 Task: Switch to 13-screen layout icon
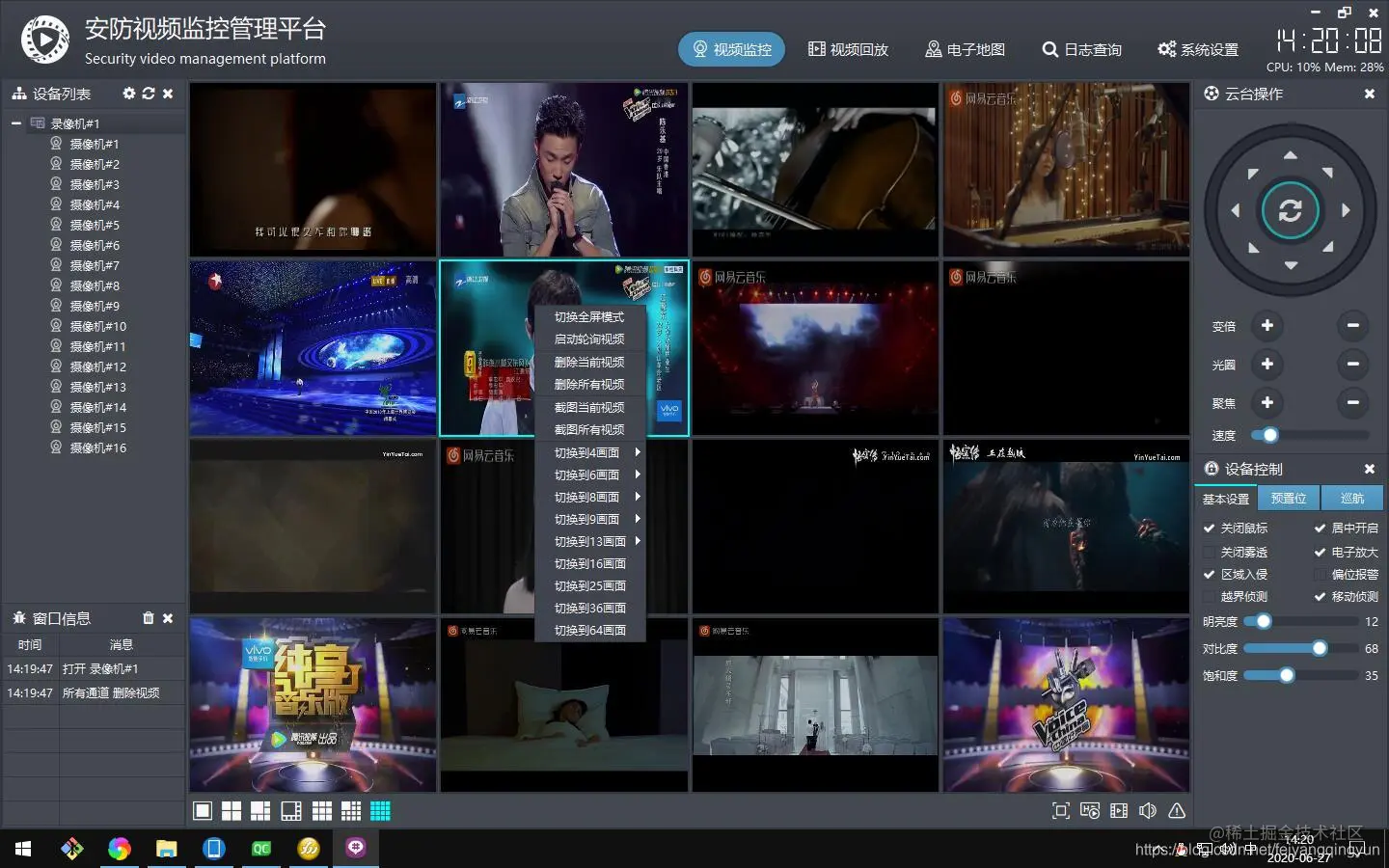coord(351,811)
